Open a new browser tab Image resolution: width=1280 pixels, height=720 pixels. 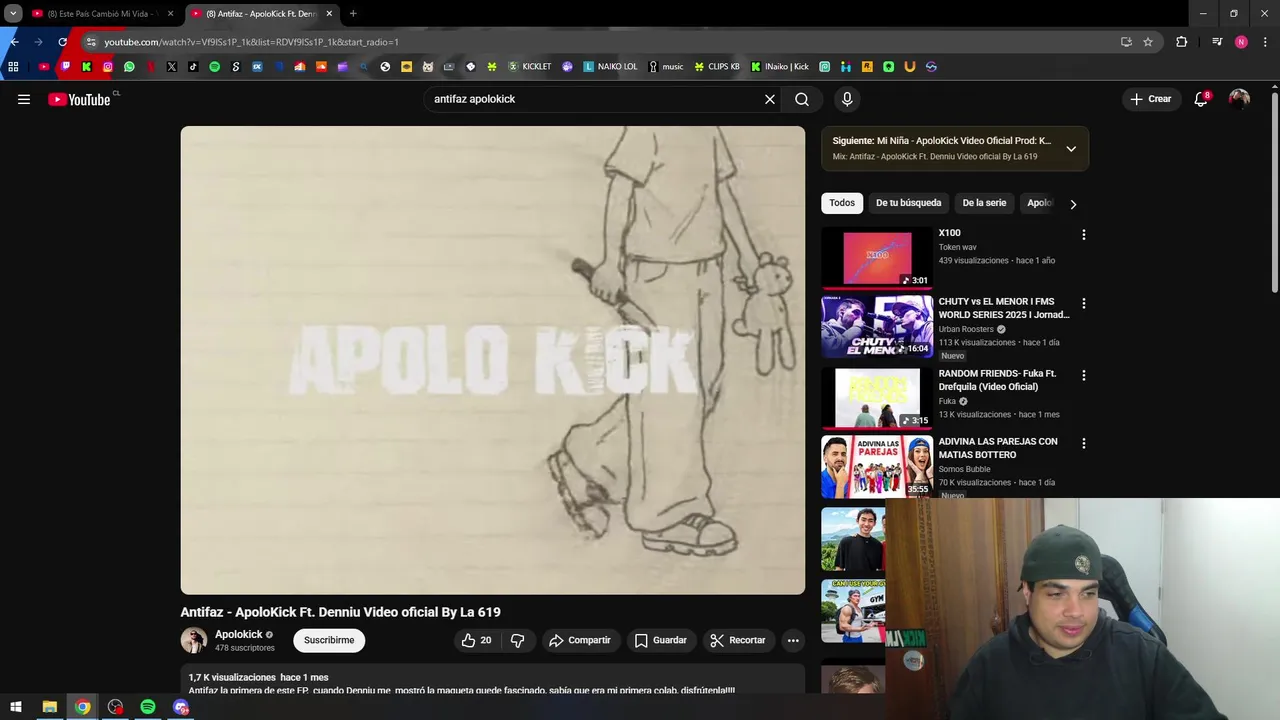point(353,14)
